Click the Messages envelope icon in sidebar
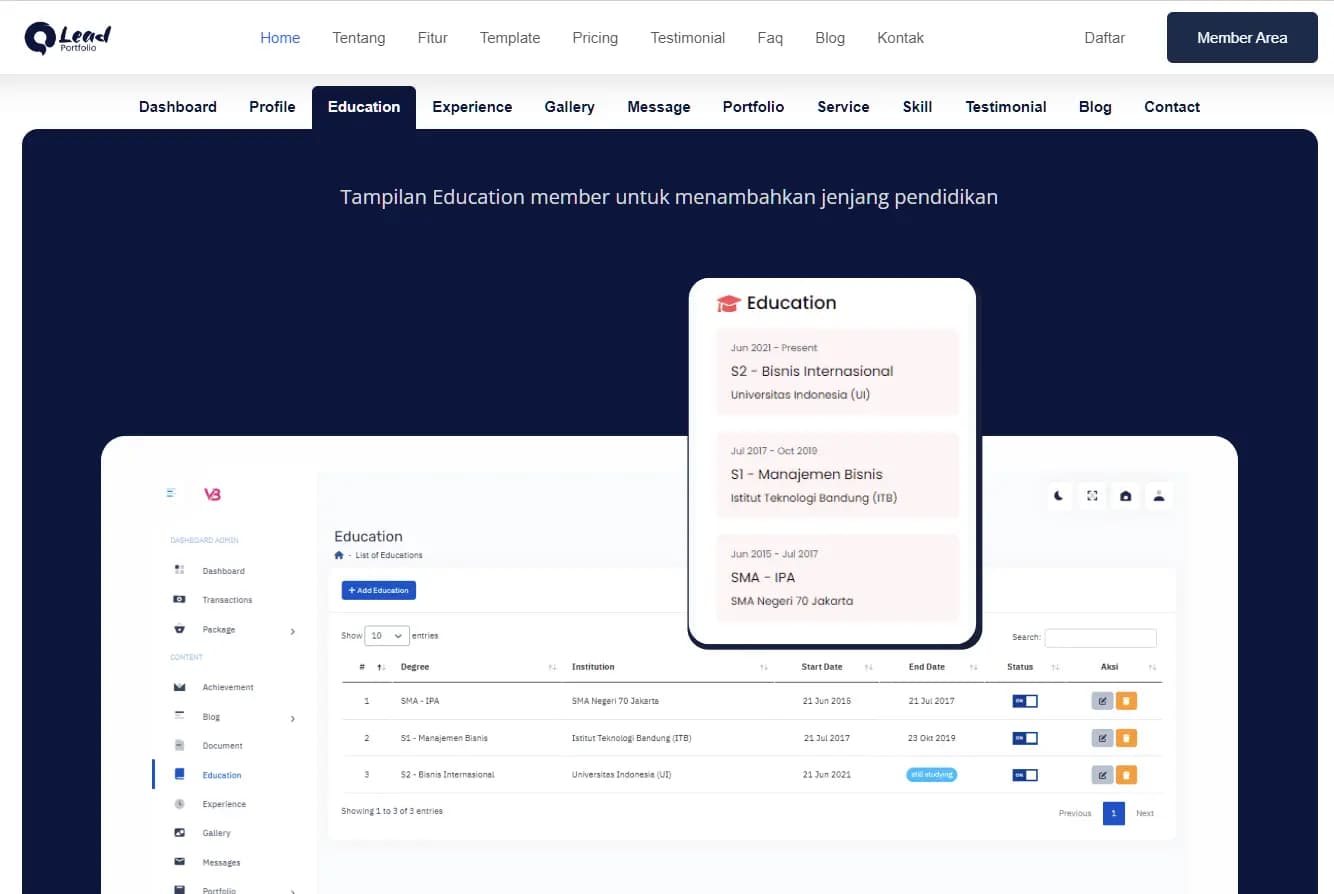 click(x=179, y=861)
